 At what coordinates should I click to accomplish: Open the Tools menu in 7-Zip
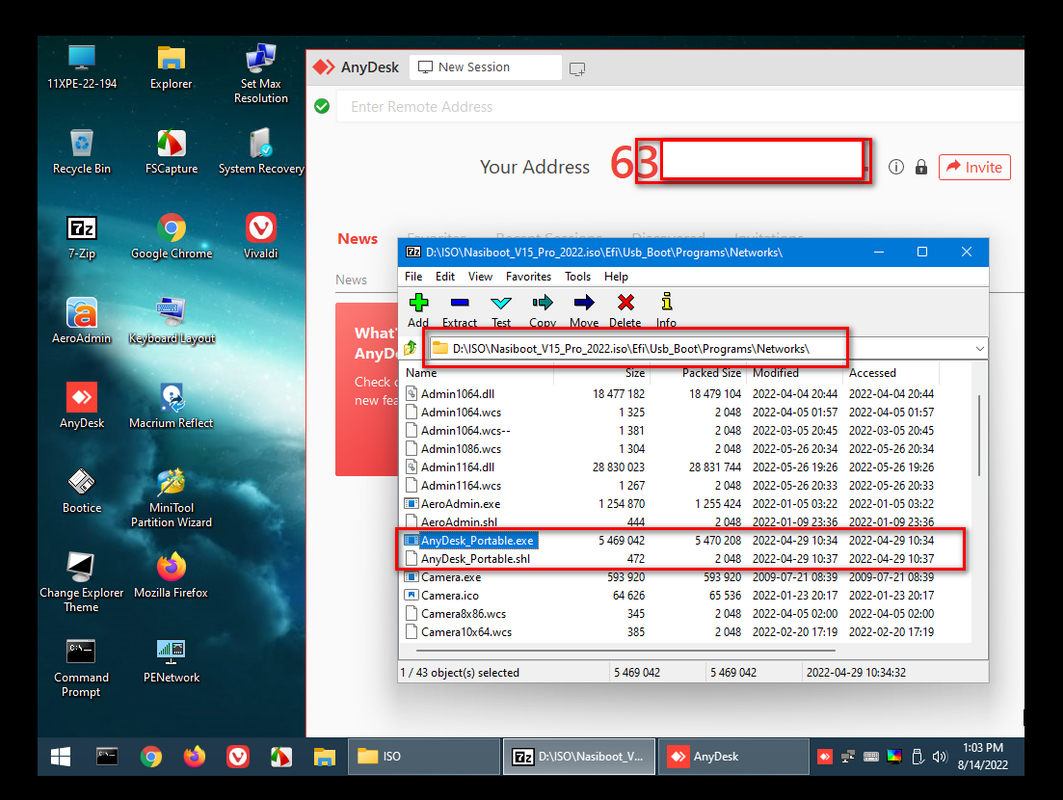click(x=578, y=277)
